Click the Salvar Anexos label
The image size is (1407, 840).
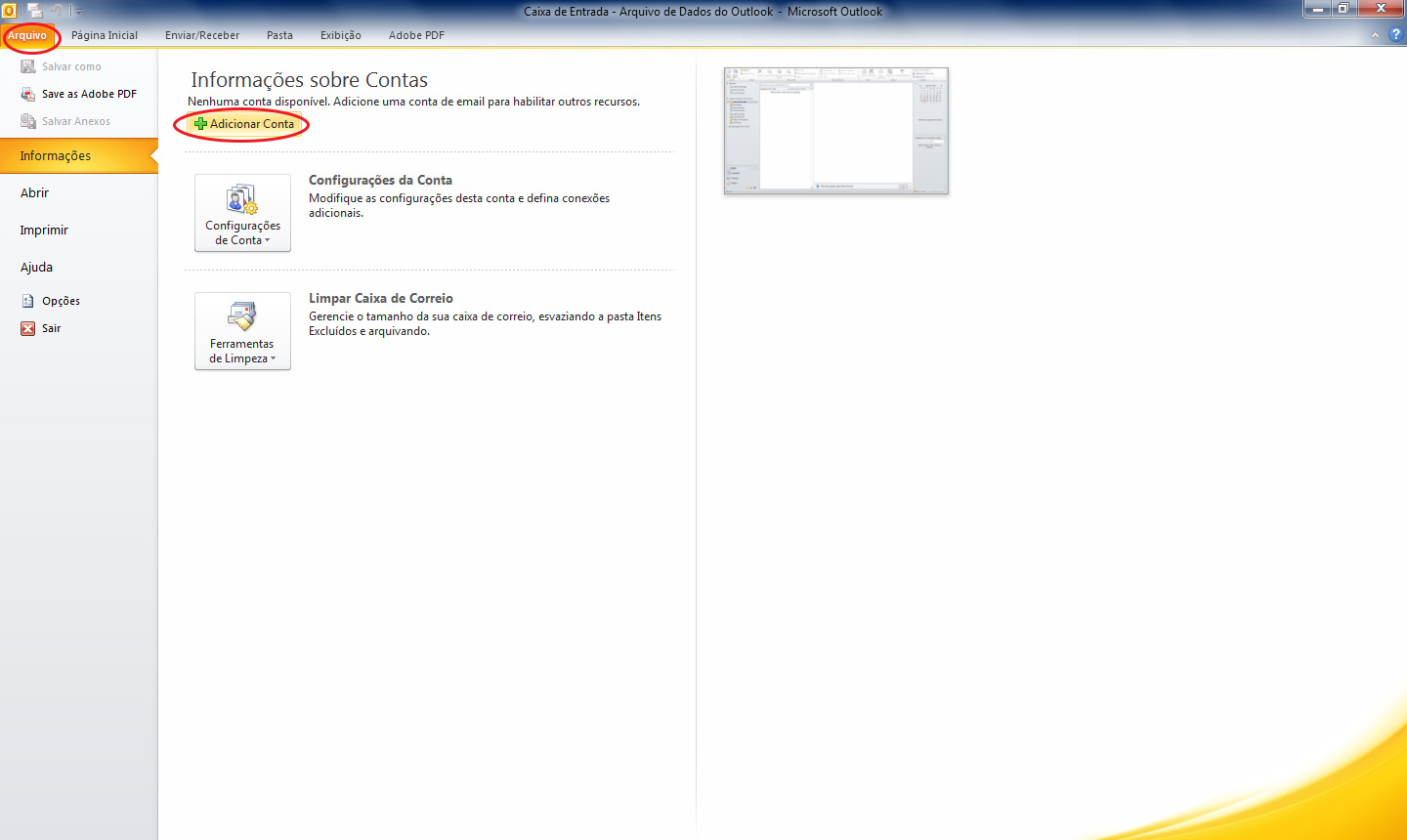click(76, 121)
